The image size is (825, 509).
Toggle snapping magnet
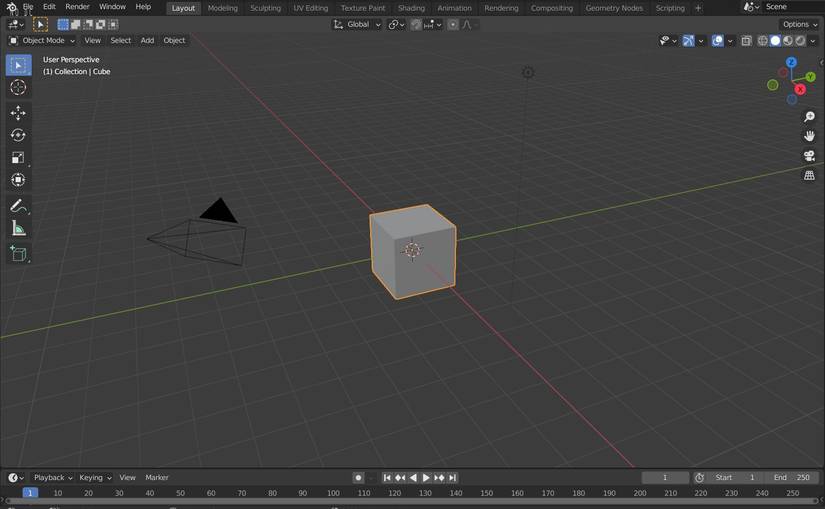click(416, 24)
